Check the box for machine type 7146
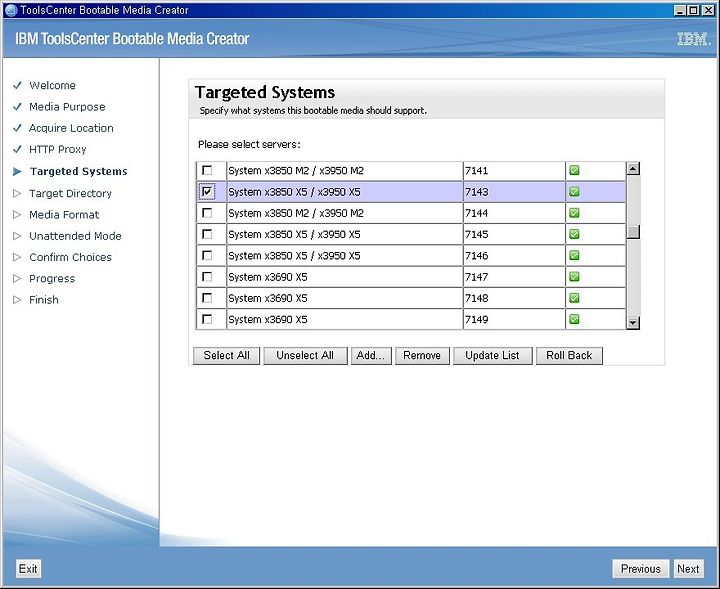 (x=207, y=255)
